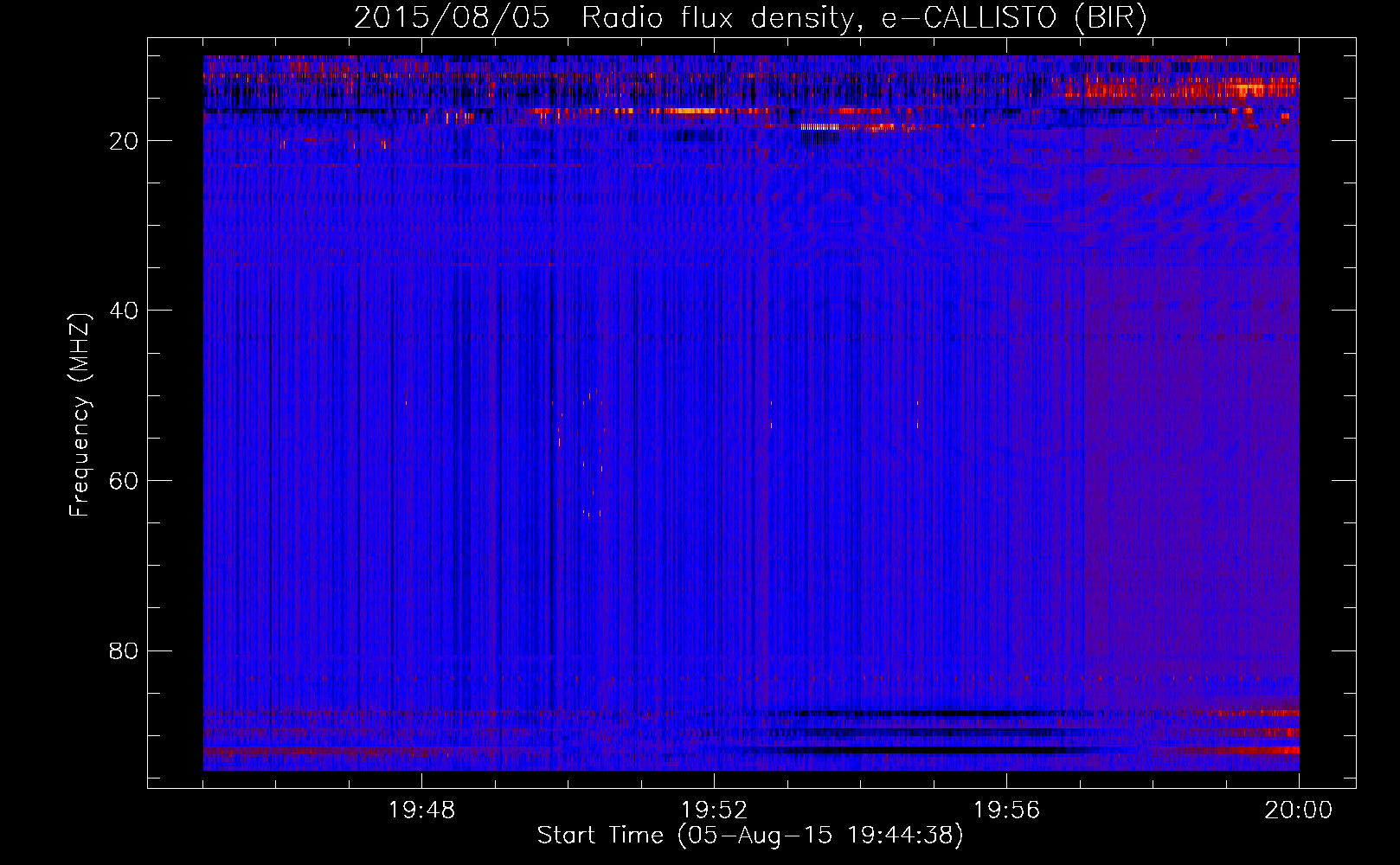
Task: Select the 20:00 time axis label
Action: 1299,811
